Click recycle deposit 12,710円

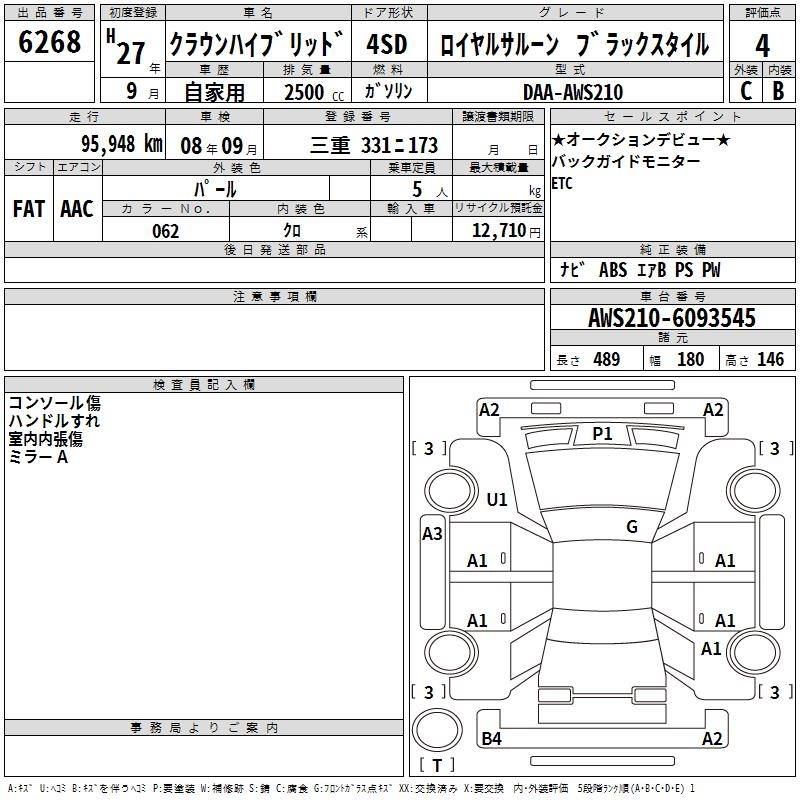click(x=506, y=231)
